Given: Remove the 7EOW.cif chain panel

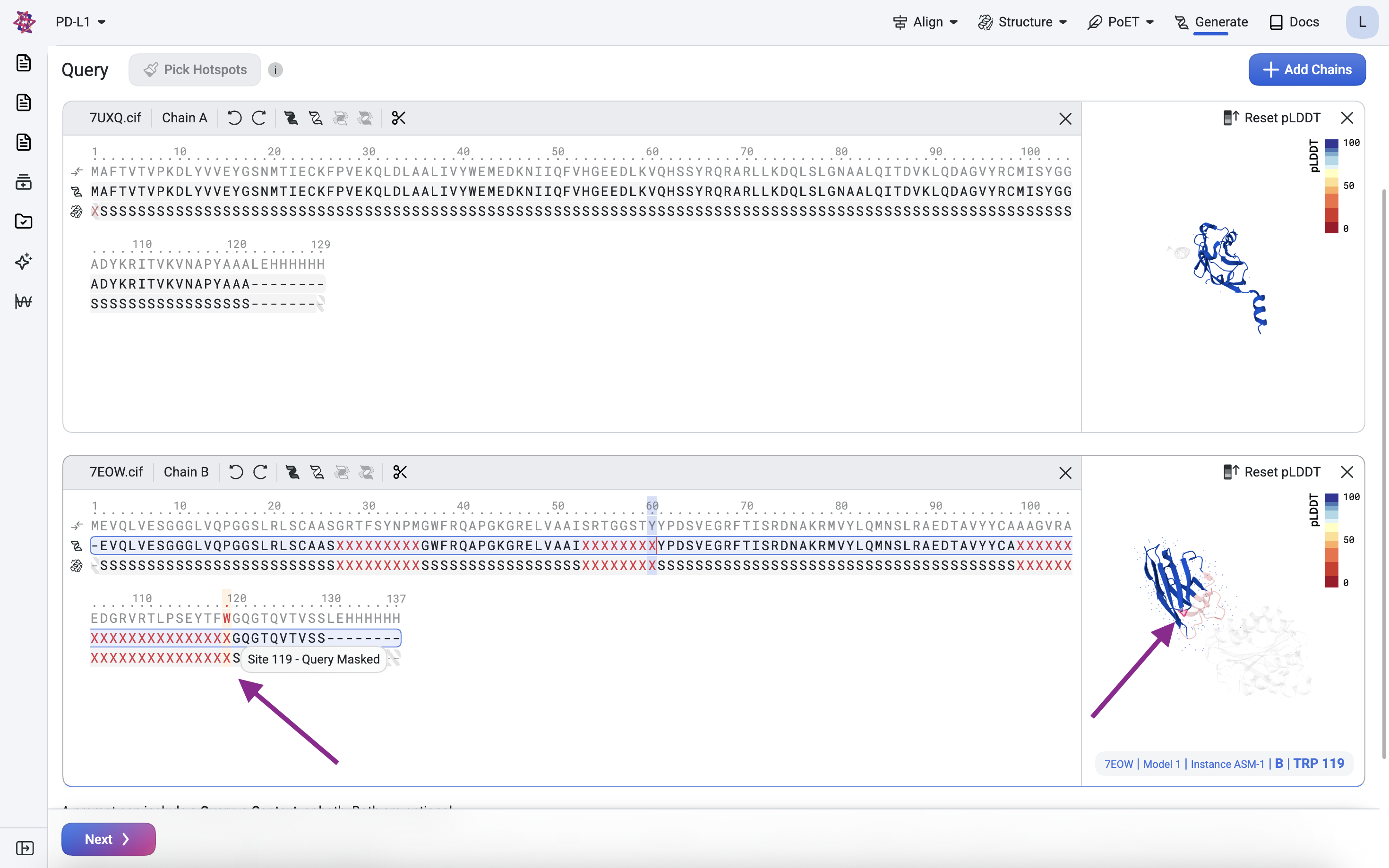Looking at the screenshot, I should pos(1065,473).
